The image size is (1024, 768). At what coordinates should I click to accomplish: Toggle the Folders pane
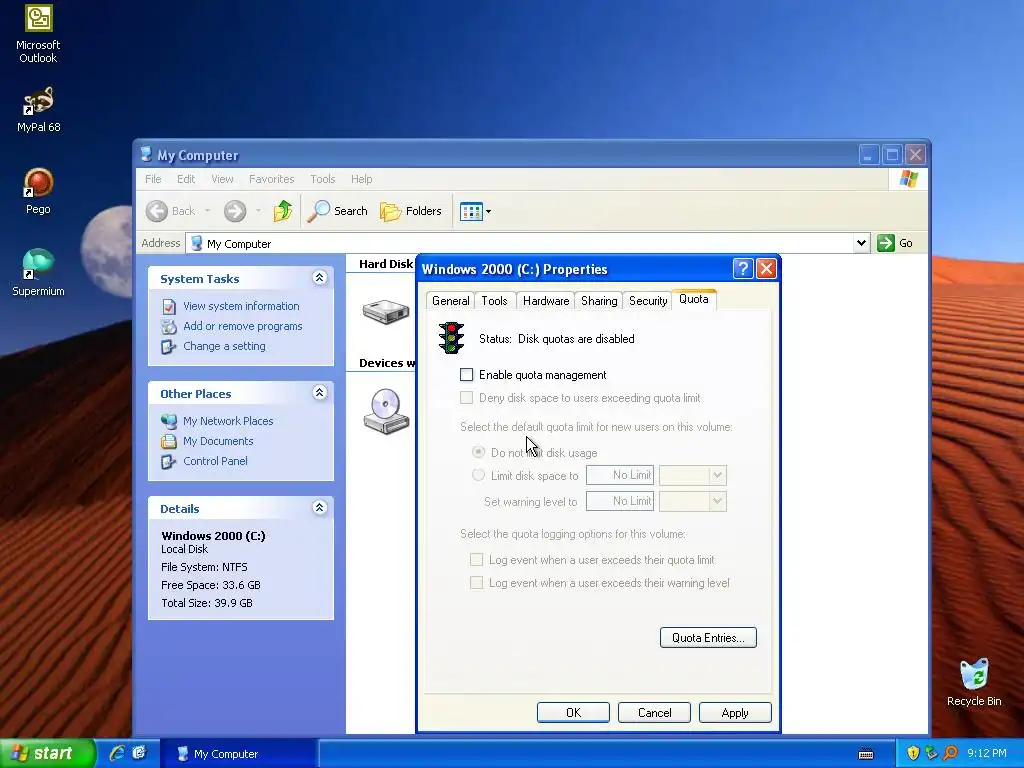(x=411, y=211)
